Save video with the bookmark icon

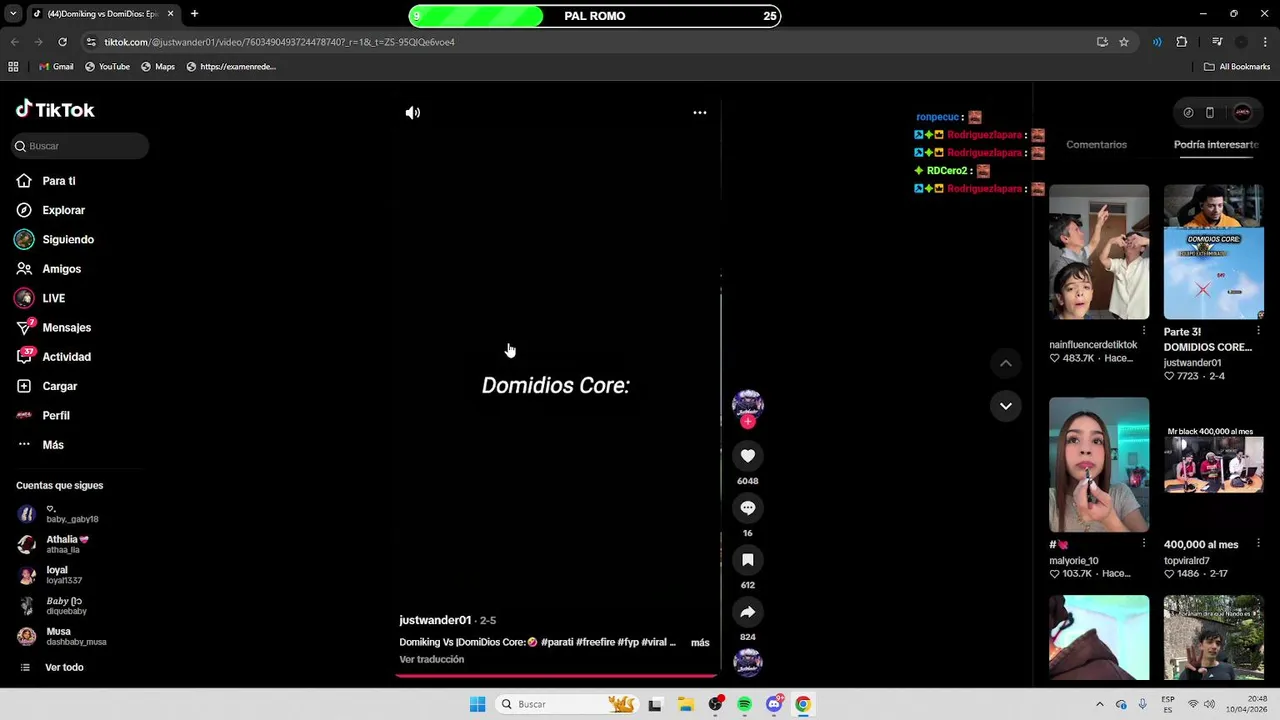(747, 560)
